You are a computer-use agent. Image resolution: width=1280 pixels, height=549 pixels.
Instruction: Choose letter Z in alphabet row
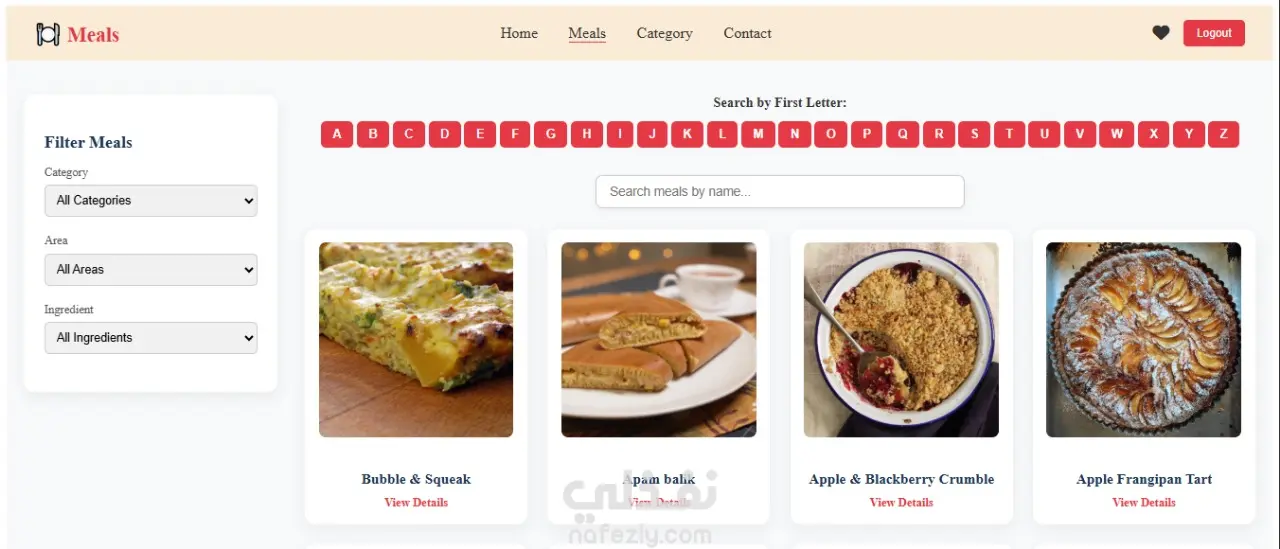(1223, 134)
